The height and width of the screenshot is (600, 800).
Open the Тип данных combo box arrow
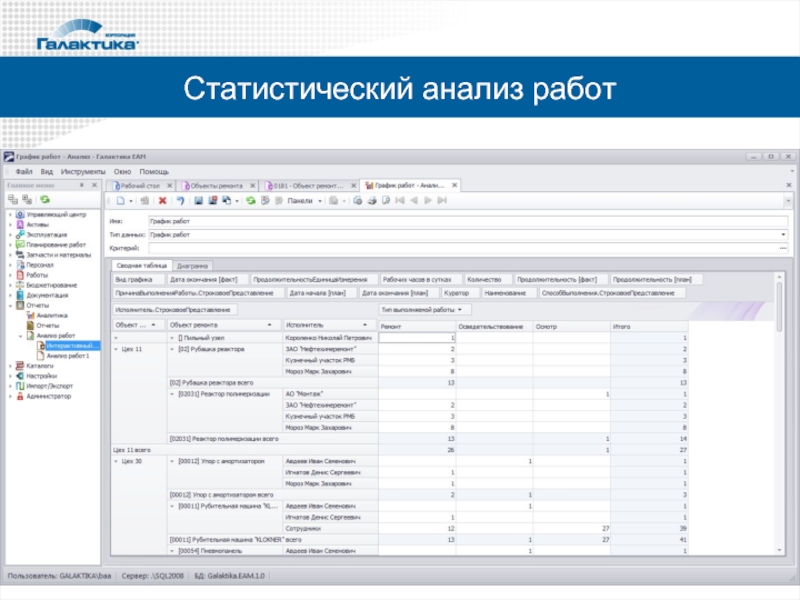783,235
